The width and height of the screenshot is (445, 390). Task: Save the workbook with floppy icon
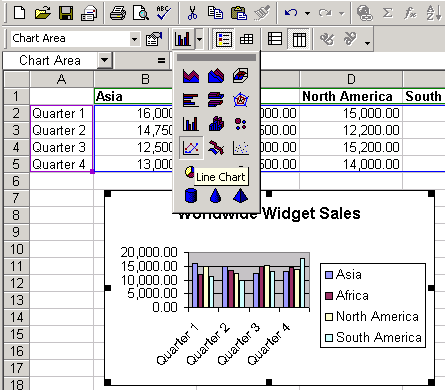pos(66,13)
